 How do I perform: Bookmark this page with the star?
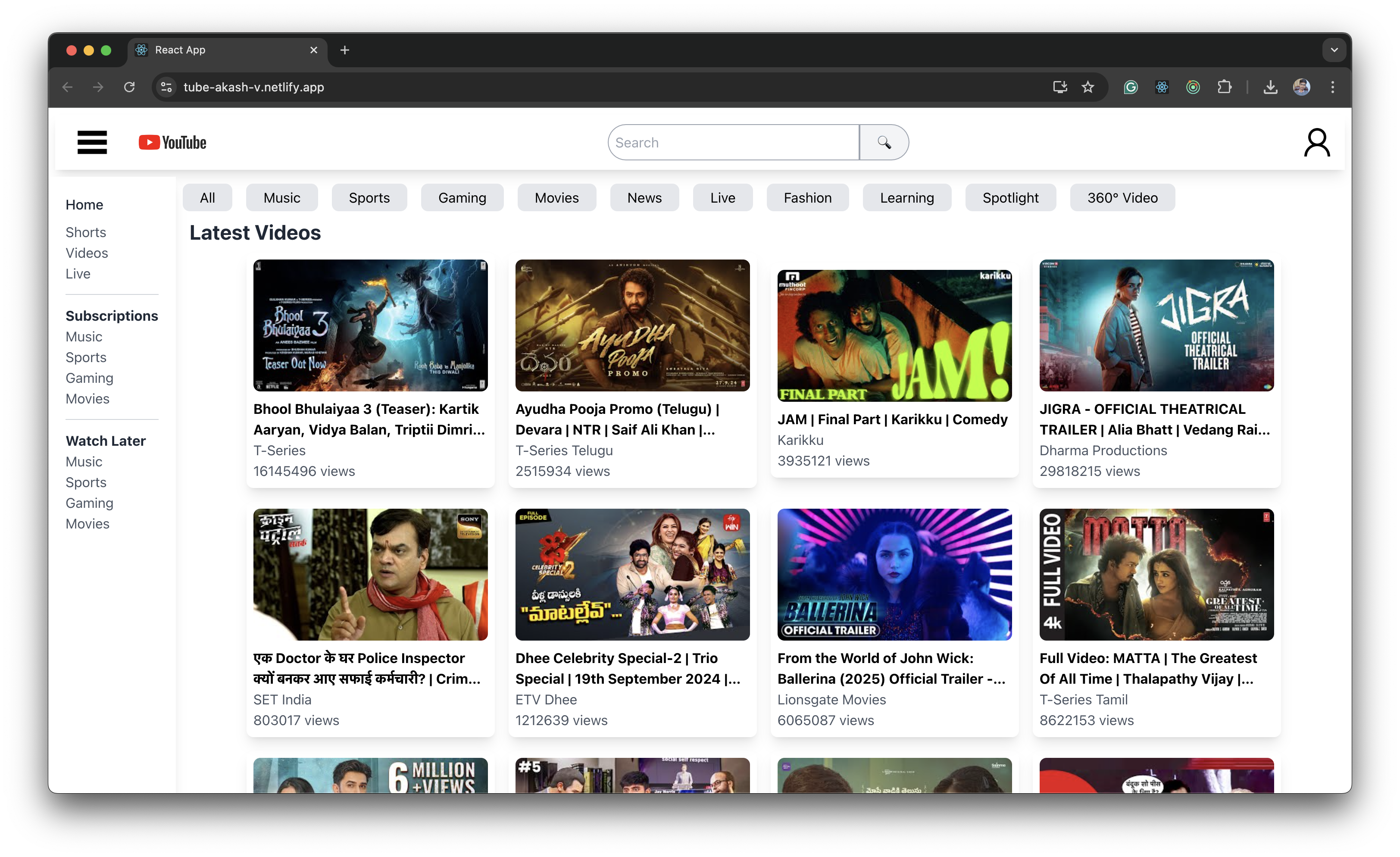click(x=1087, y=87)
